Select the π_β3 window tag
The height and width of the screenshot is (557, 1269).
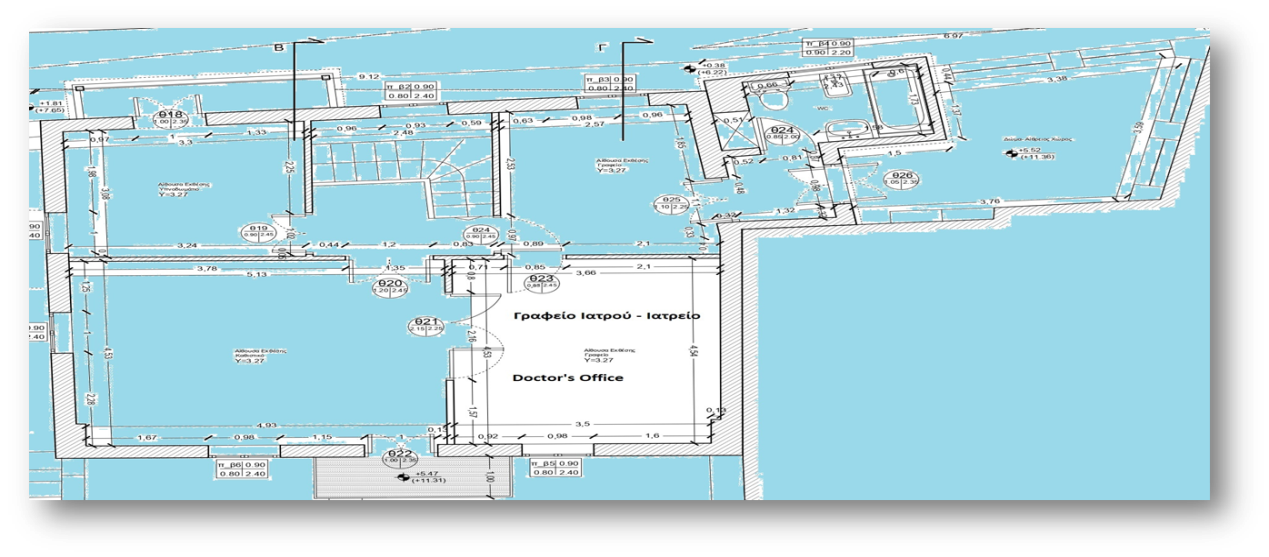(x=611, y=83)
